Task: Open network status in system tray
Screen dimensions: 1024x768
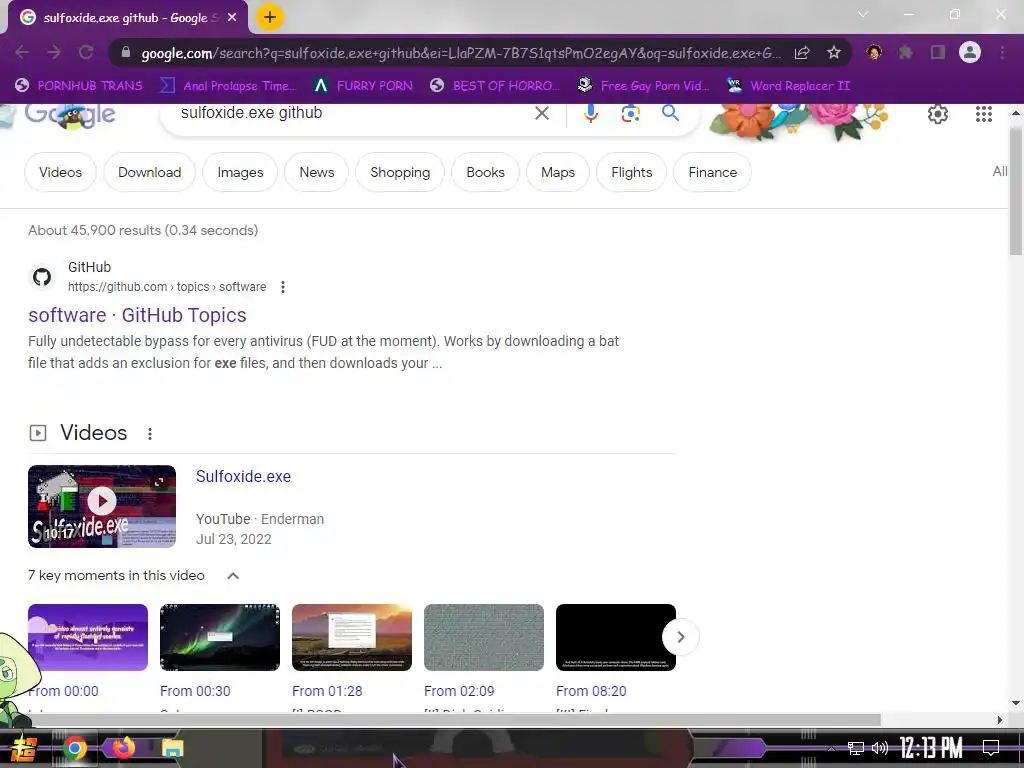Action: pyautogui.click(x=856, y=748)
